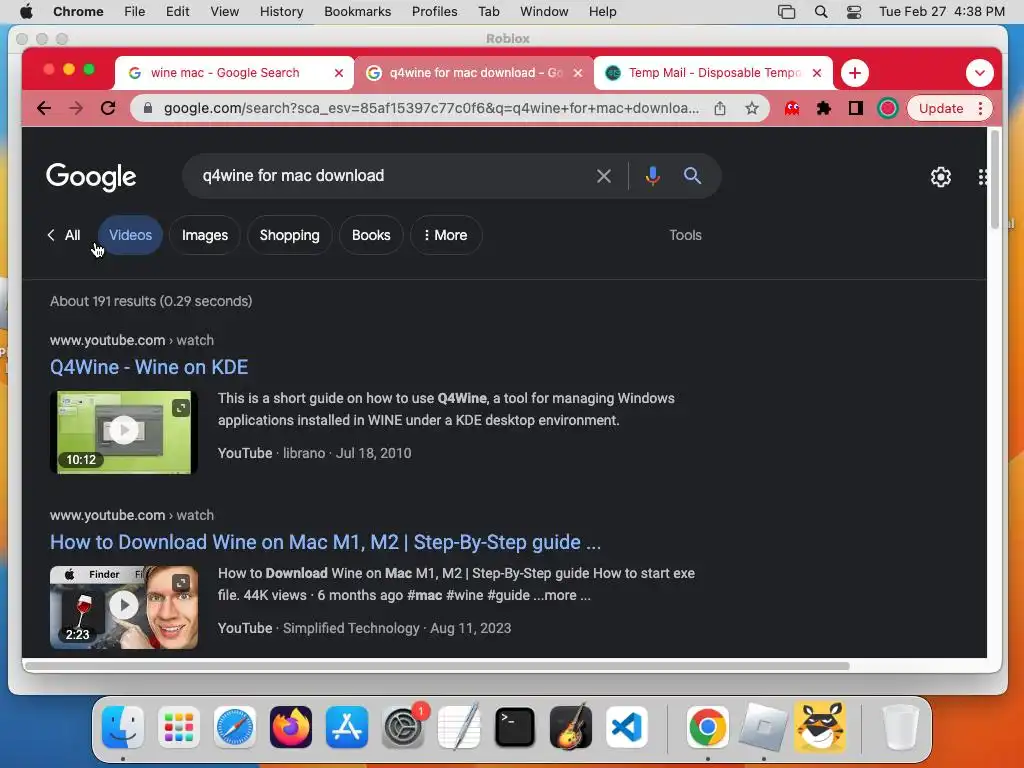Switch to the wine mac Google Search tab
The height and width of the screenshot is (768, 1024).
point(225,72)
